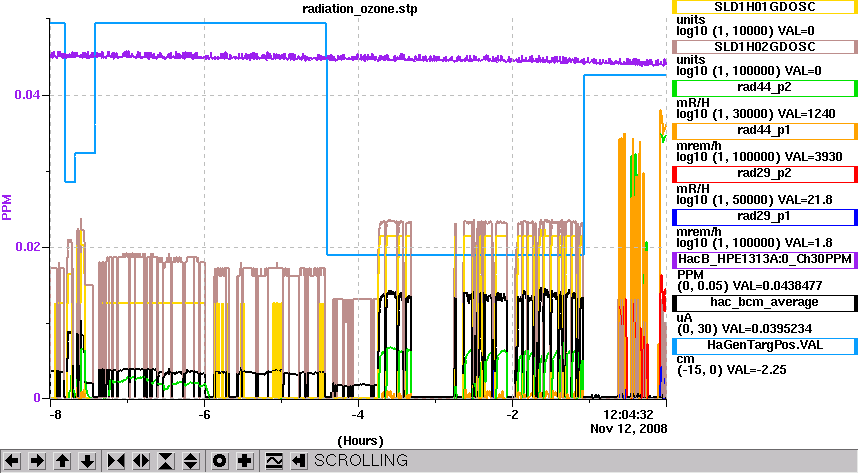This screenshot has width=858, height=473.
Task: Select the rad29_p1 legend entry
Action: point(764,216)
